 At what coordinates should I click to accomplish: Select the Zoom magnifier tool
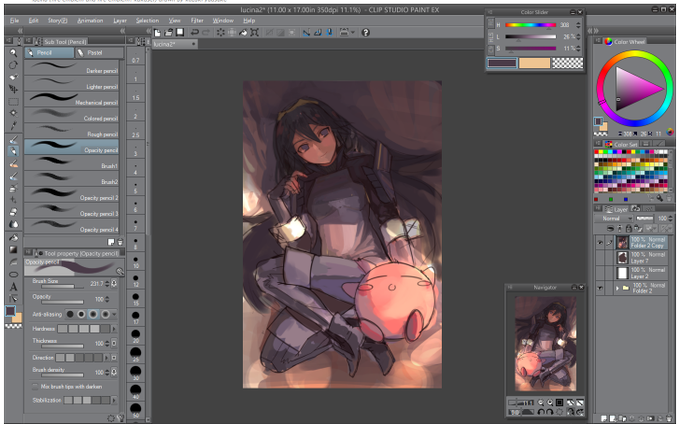(13, 52)
